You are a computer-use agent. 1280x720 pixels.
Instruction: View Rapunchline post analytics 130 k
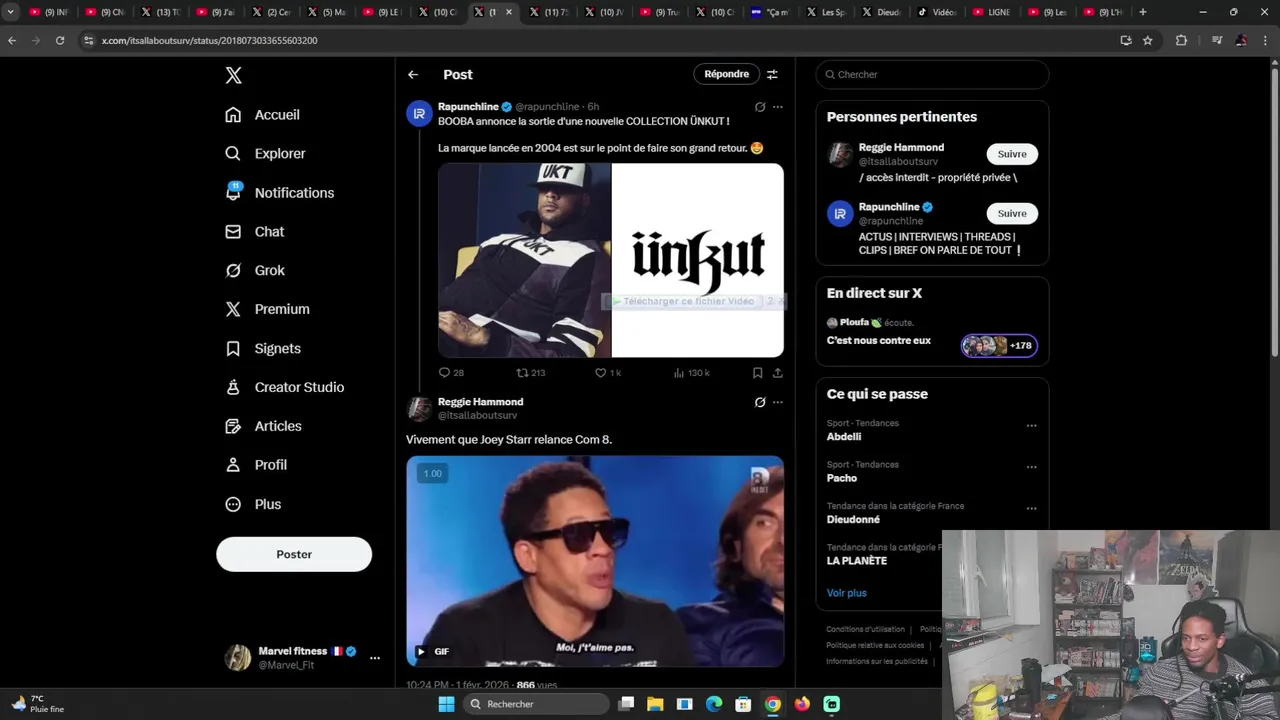[691, 373]
